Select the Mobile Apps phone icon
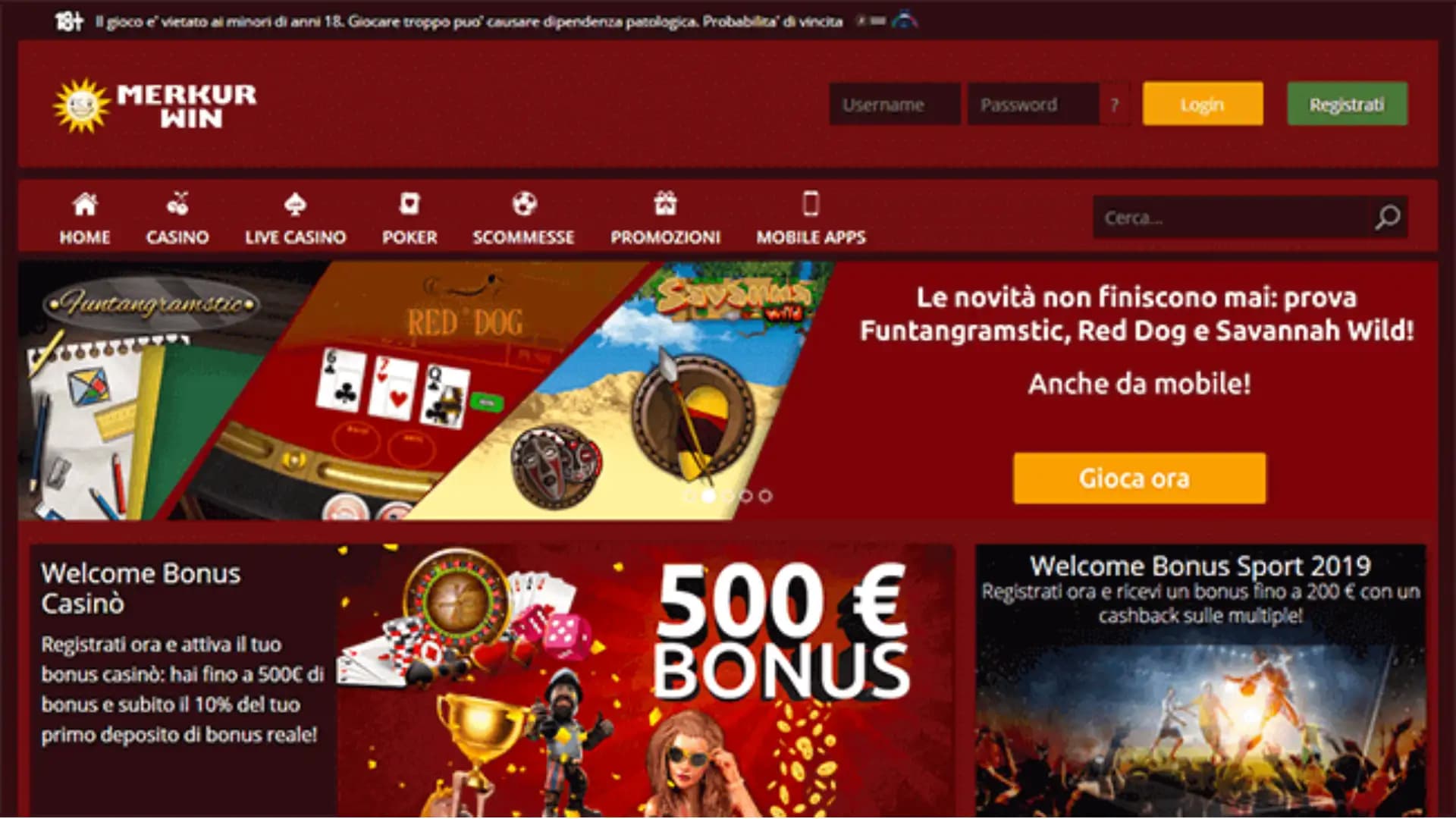This screenshot has width=1456, height=819. tap(811, 203)
